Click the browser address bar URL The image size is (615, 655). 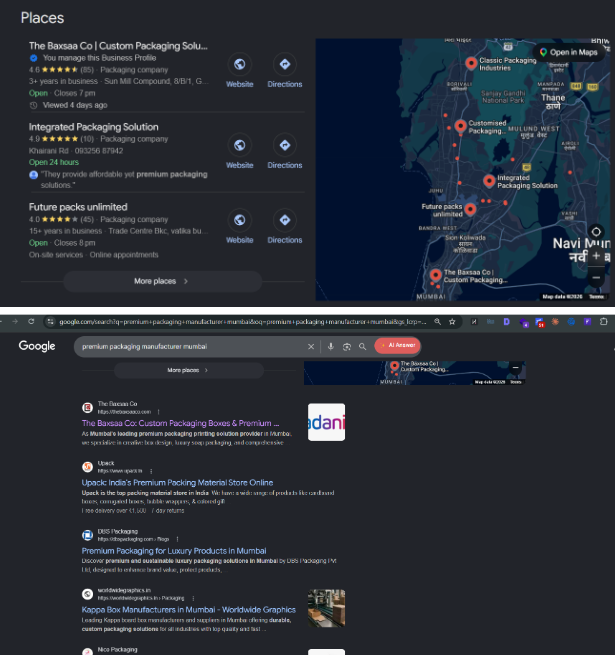point(242,322)
